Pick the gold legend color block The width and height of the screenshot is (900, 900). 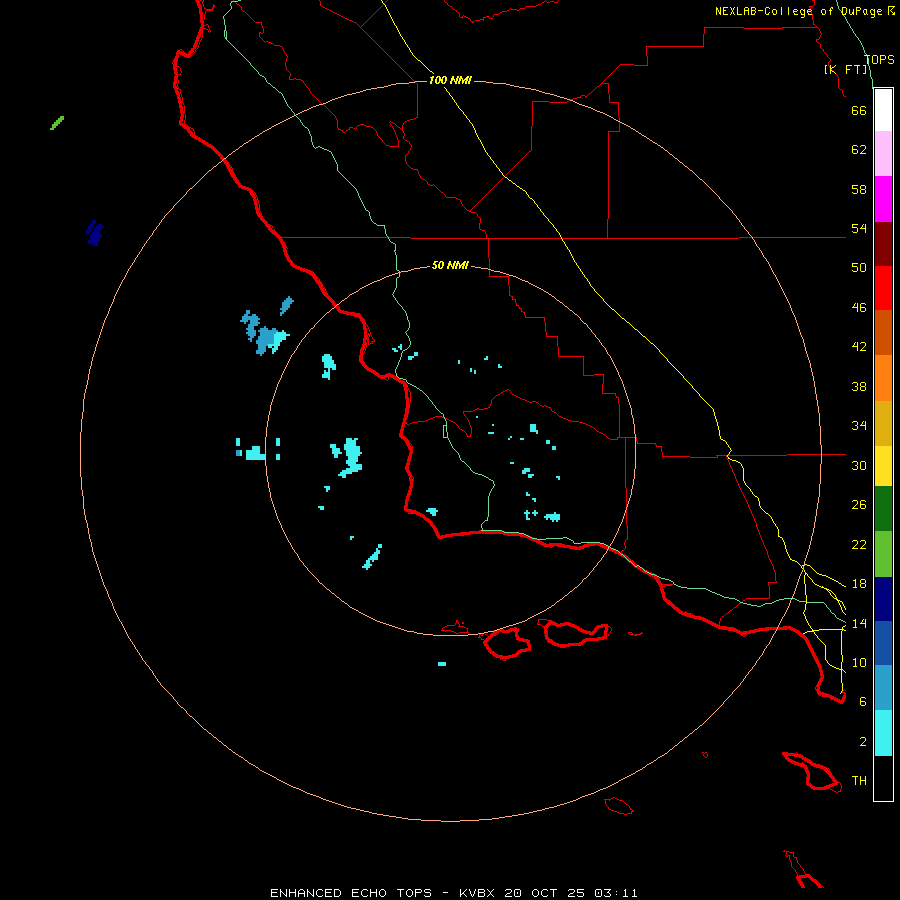883,423
